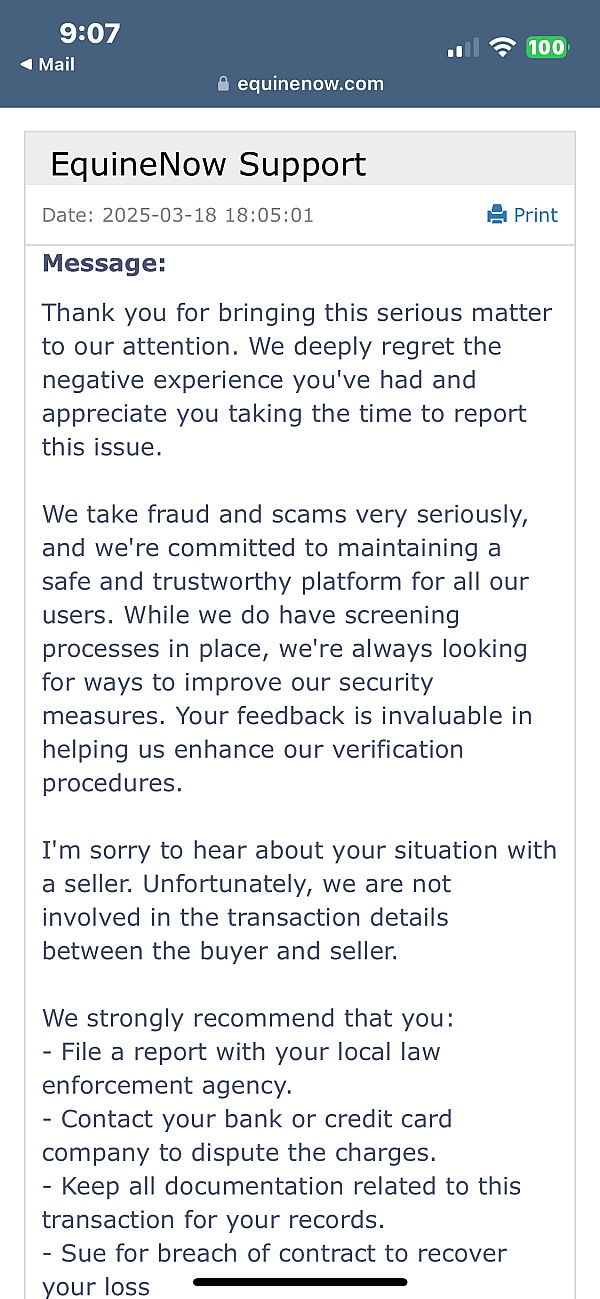Tap the paragraph starting 'Thank you for bringing'
The width and height of the screenshot is (600, 1299).
click(297, 380)
